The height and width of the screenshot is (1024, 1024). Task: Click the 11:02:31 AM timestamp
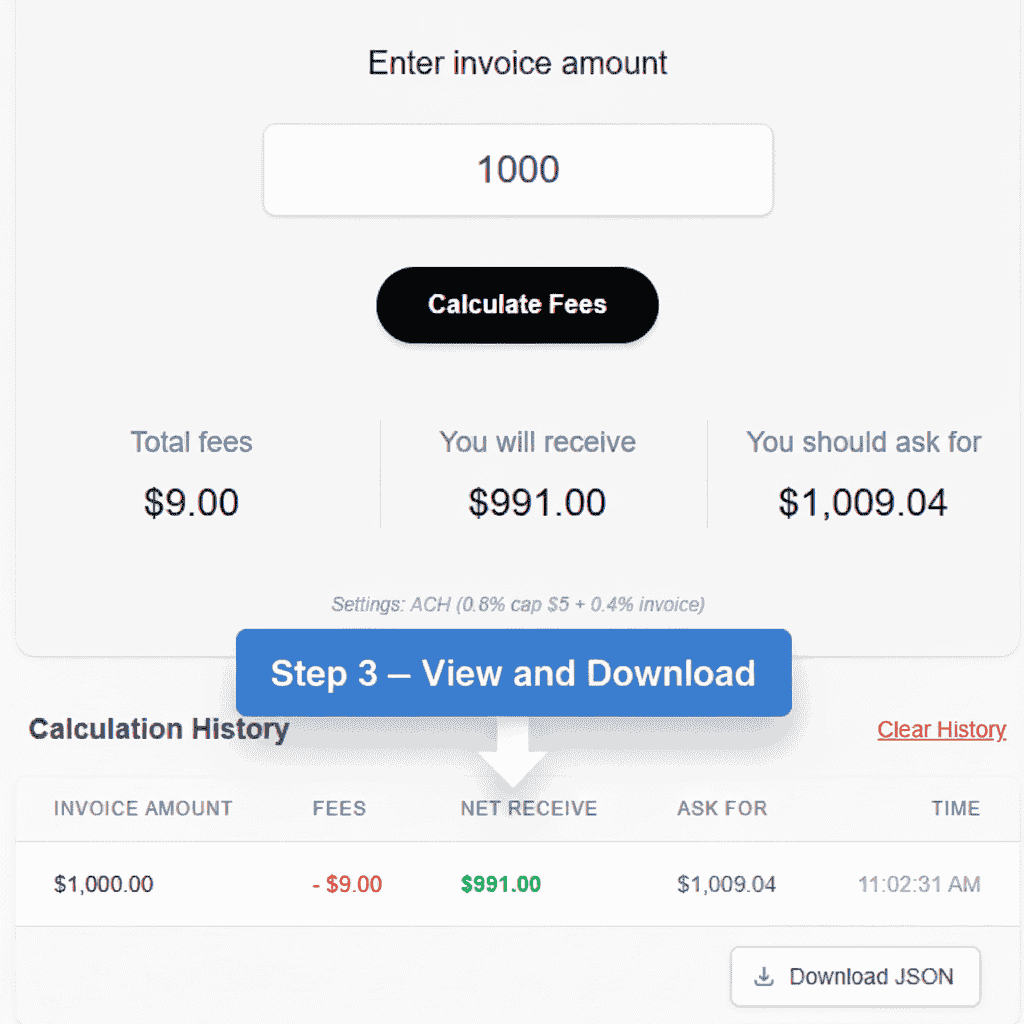click(x=919, y=884)
